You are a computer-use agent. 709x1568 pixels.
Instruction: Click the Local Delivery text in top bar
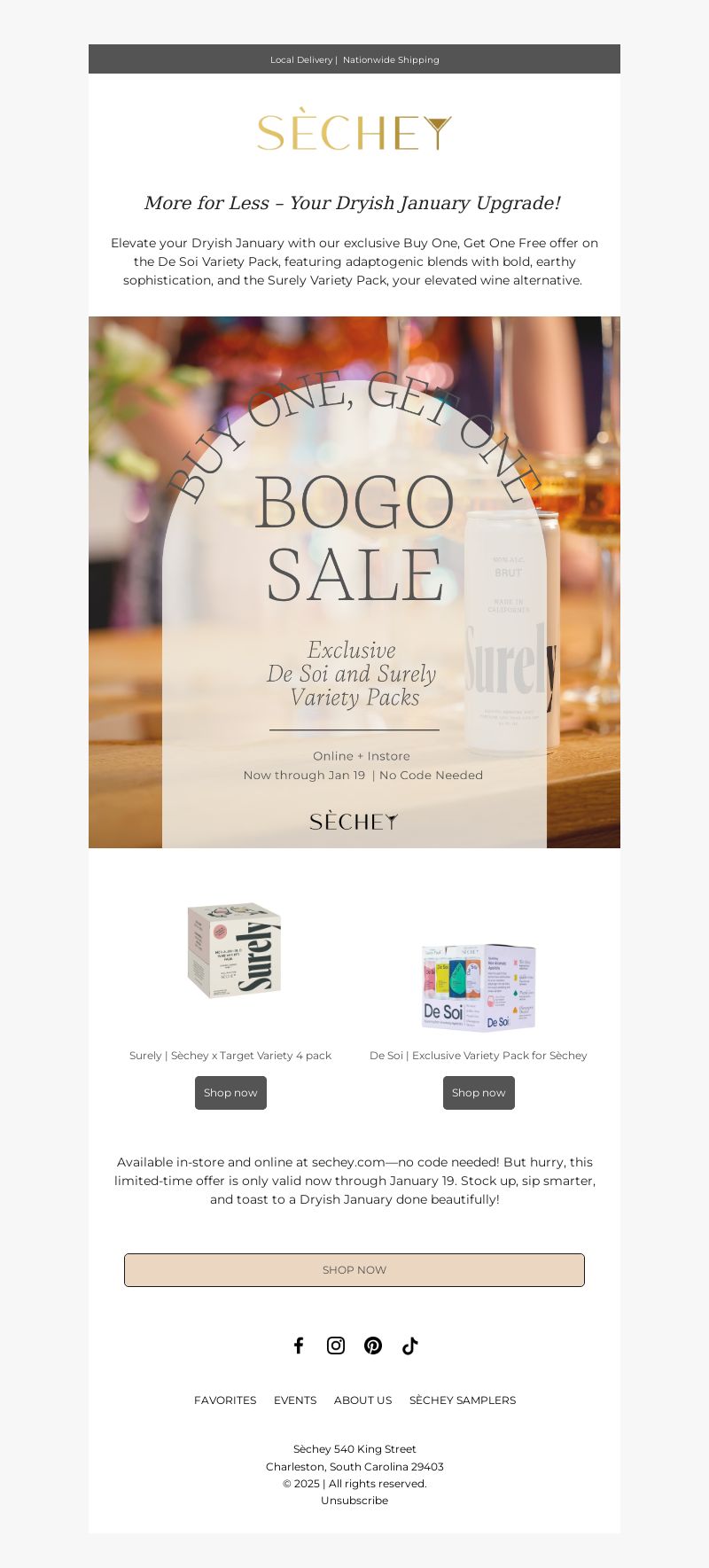(x=301, y=60)
